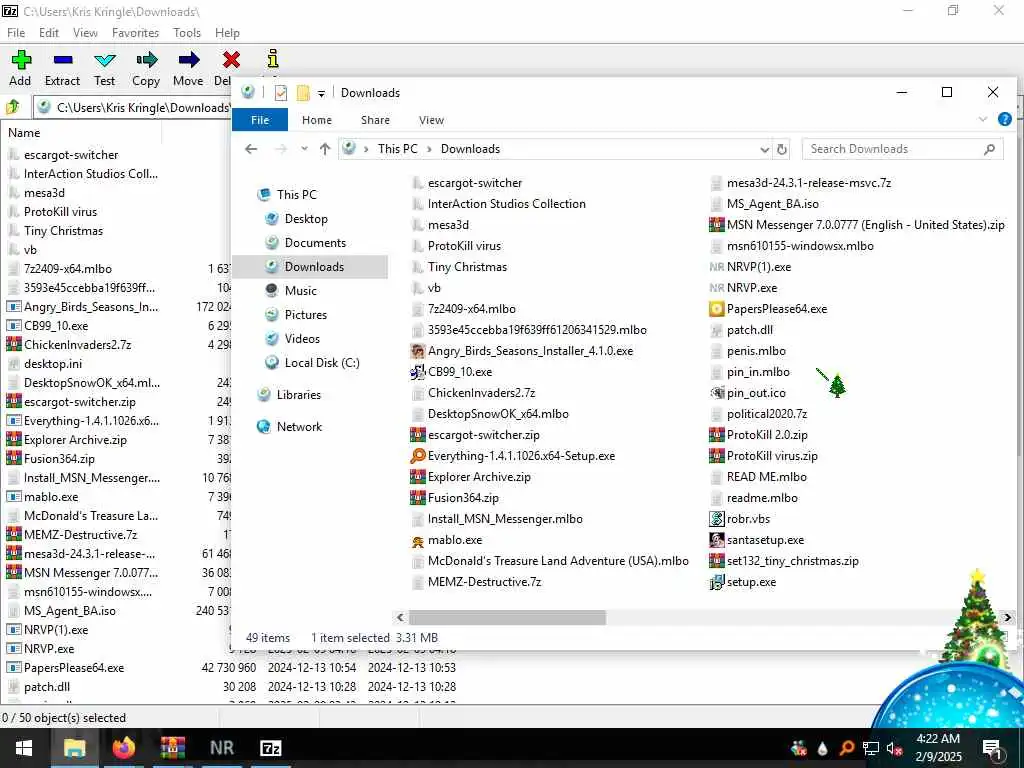This screenshot has width=1024, height=768.
Task: Select mablo.exe in the Explorer file list
Action: (446, 540)
